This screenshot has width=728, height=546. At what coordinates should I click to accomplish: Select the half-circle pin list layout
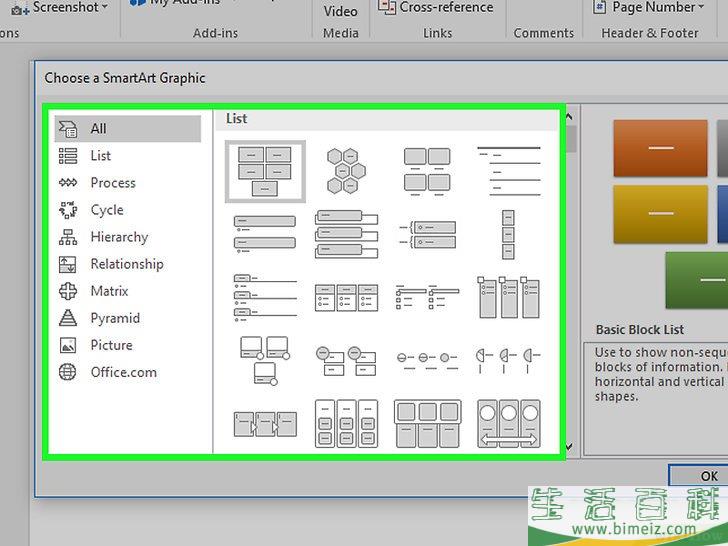508,361
